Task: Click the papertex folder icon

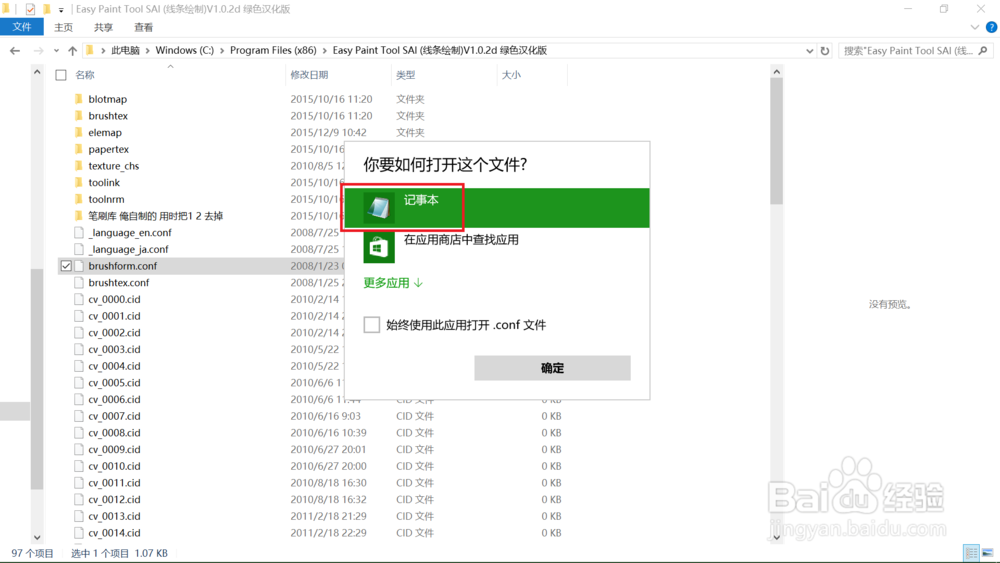Action: tap(78, 149)
